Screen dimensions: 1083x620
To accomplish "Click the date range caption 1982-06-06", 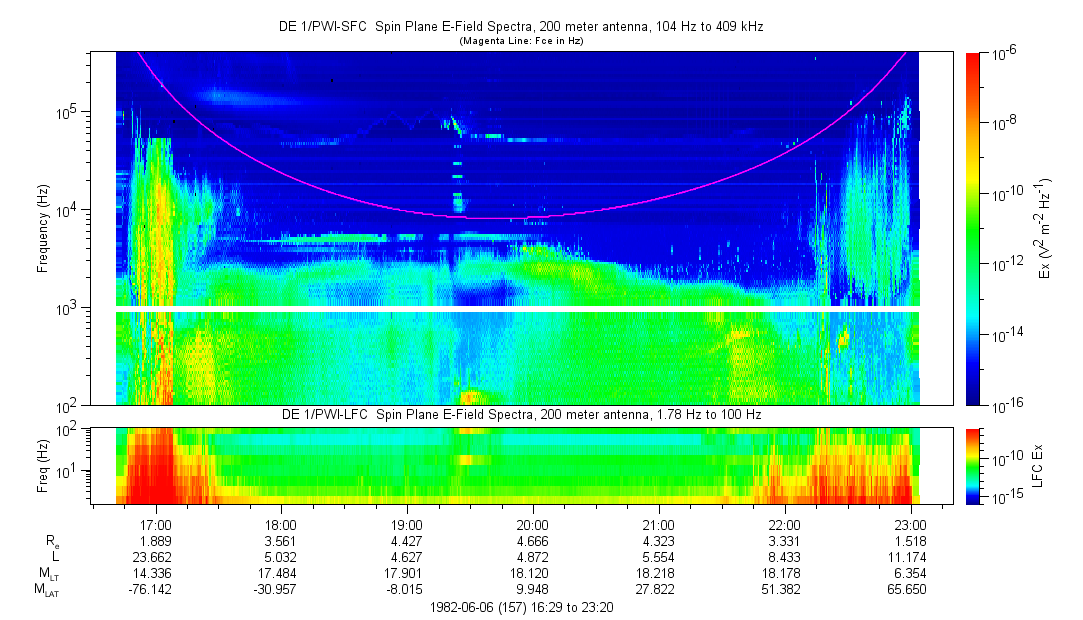I will pyautogui.click(x=520, y=607).
